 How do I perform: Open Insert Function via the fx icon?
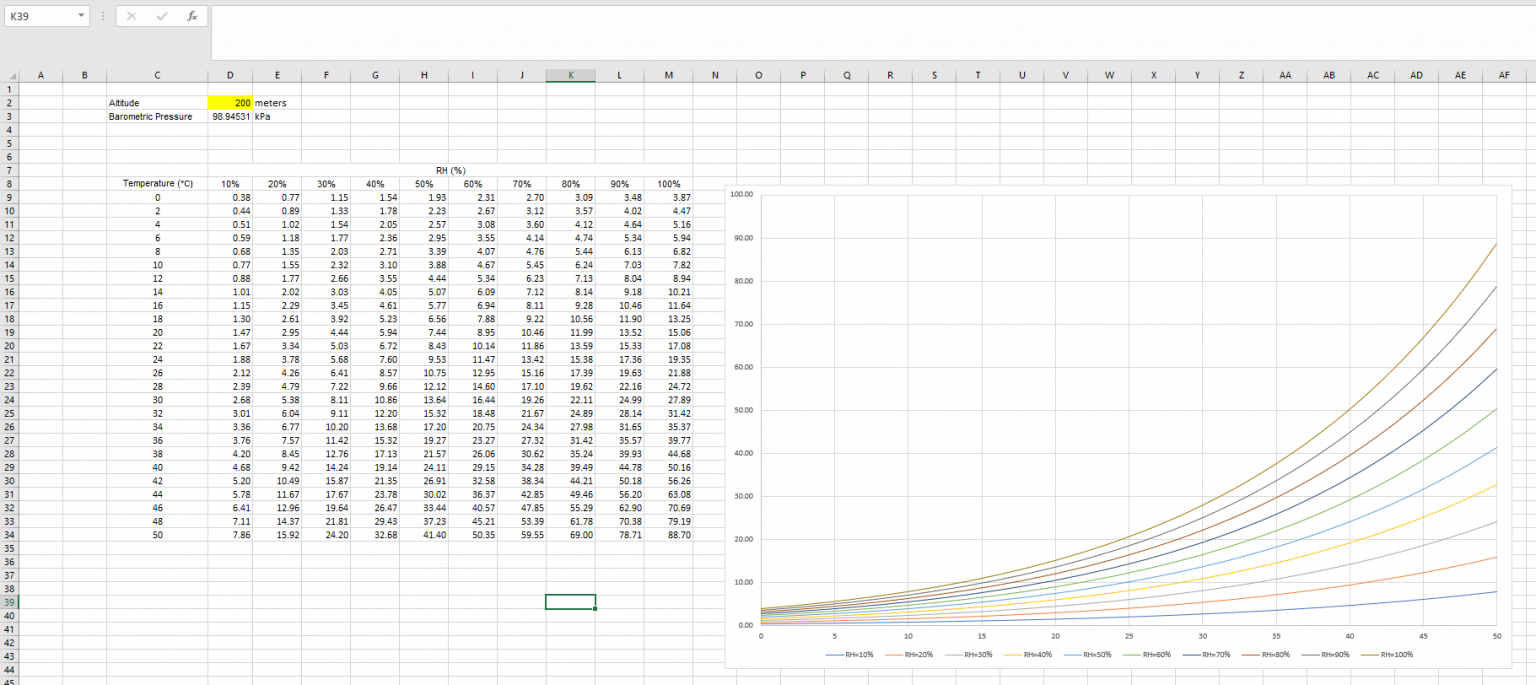pyautogui.click(x=191, y=16)
